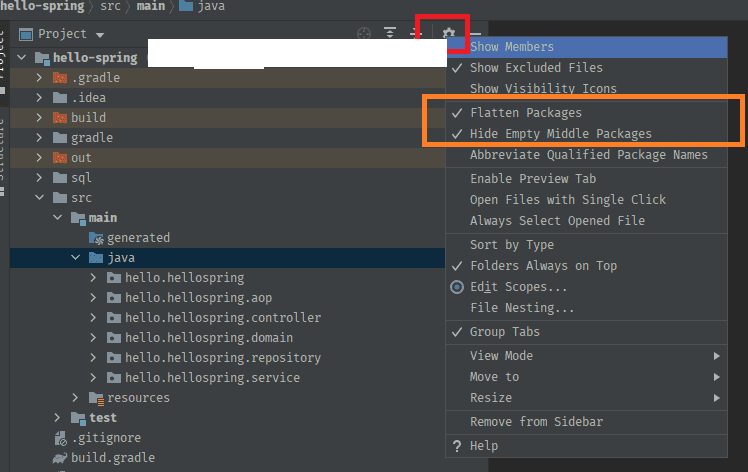Click the hello.hellospring.service package icon
The width and height of the screenshot is (748, 472).
pos(114,378)
